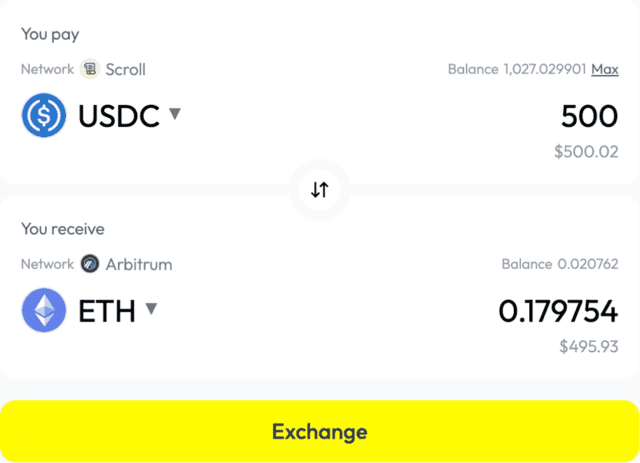
Task: Click the Max balance link
Action: pyautogui.click(x=604, y=69)
